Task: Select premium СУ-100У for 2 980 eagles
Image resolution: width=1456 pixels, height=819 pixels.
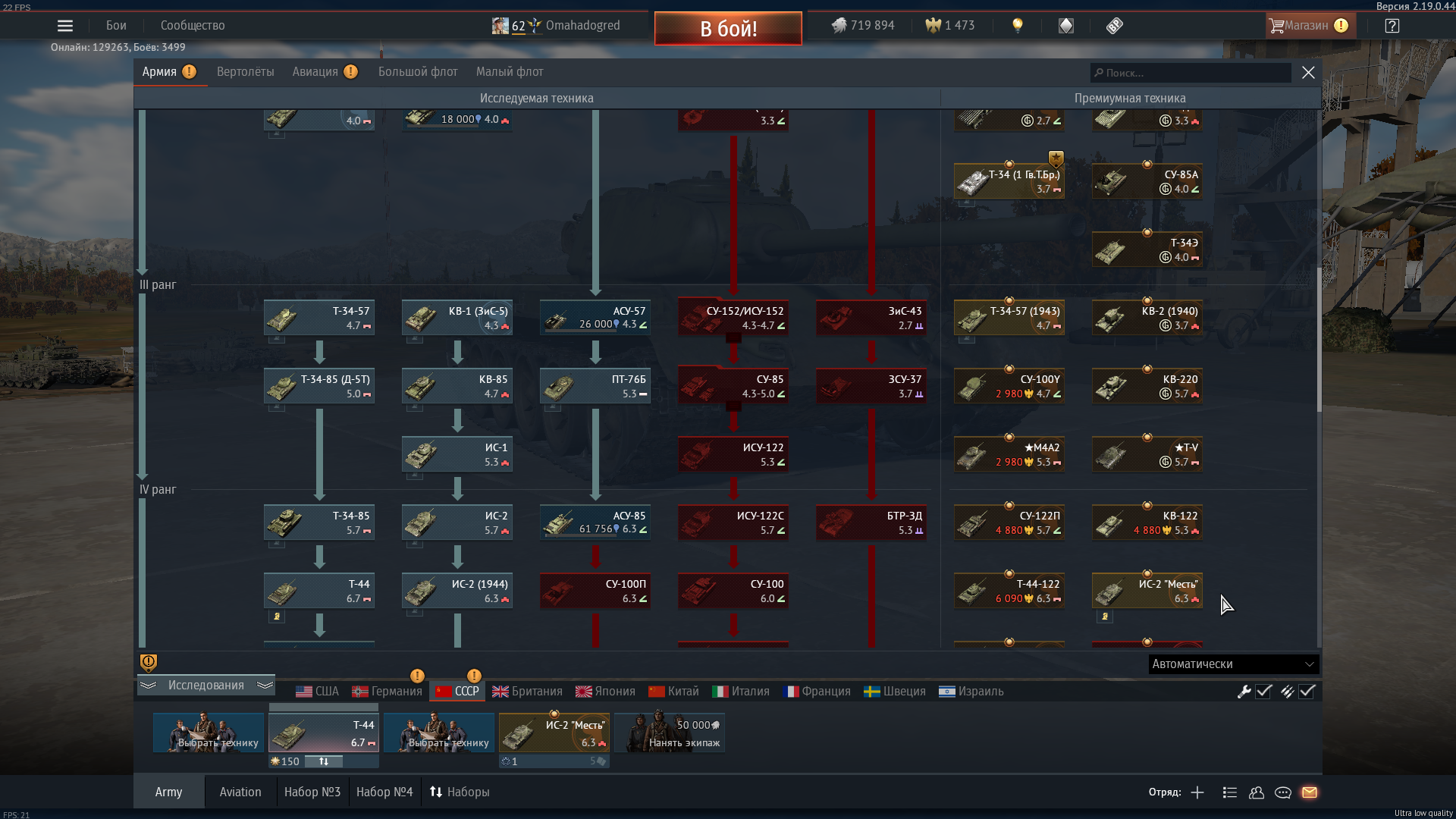Action: coord(1009,386)
